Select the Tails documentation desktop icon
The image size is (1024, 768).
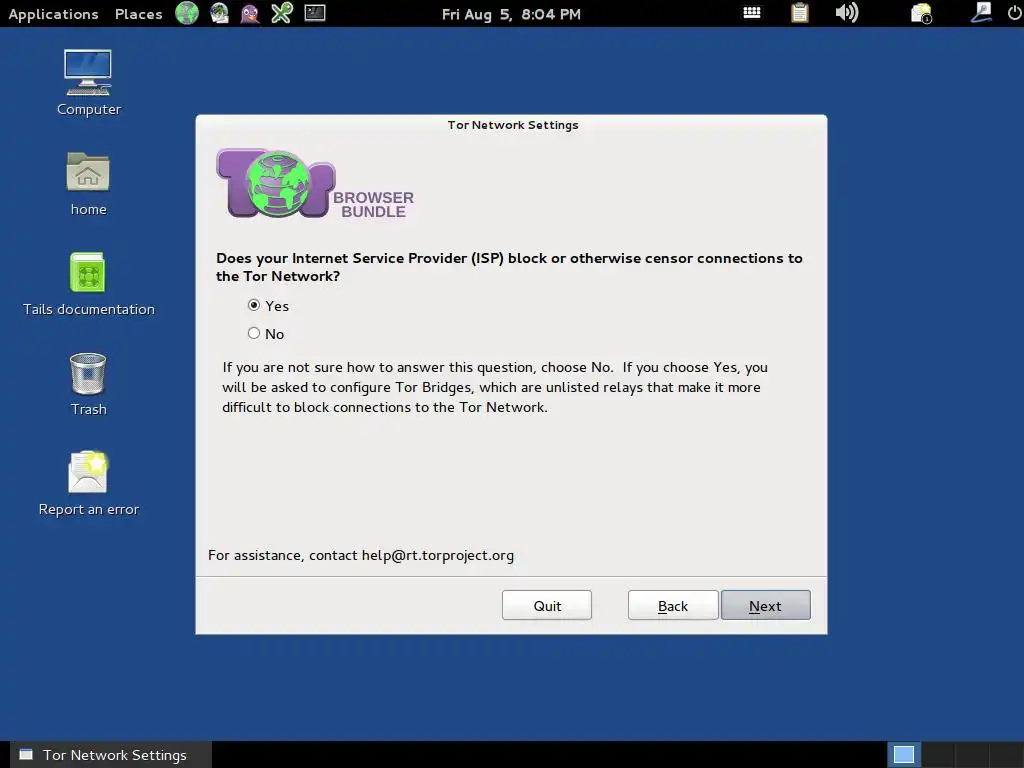coord(88,285)
